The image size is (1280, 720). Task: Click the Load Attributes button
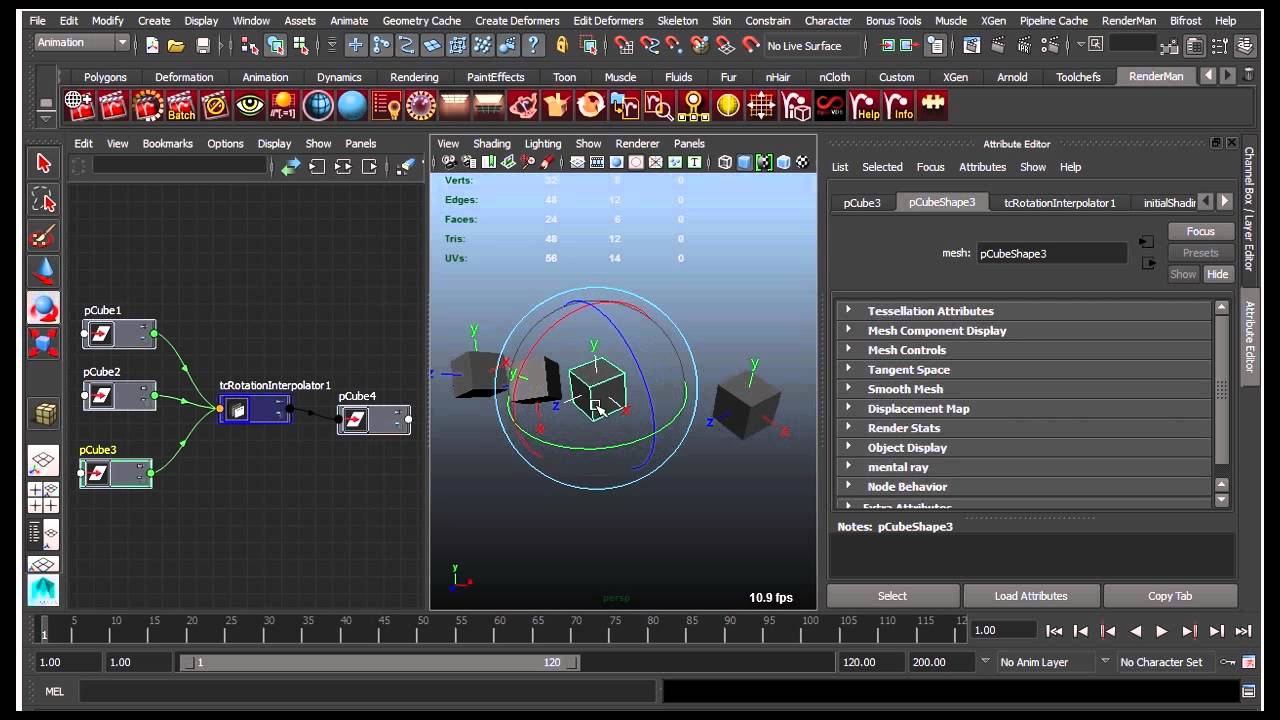pyautogui.click(x=1031, y=596)
